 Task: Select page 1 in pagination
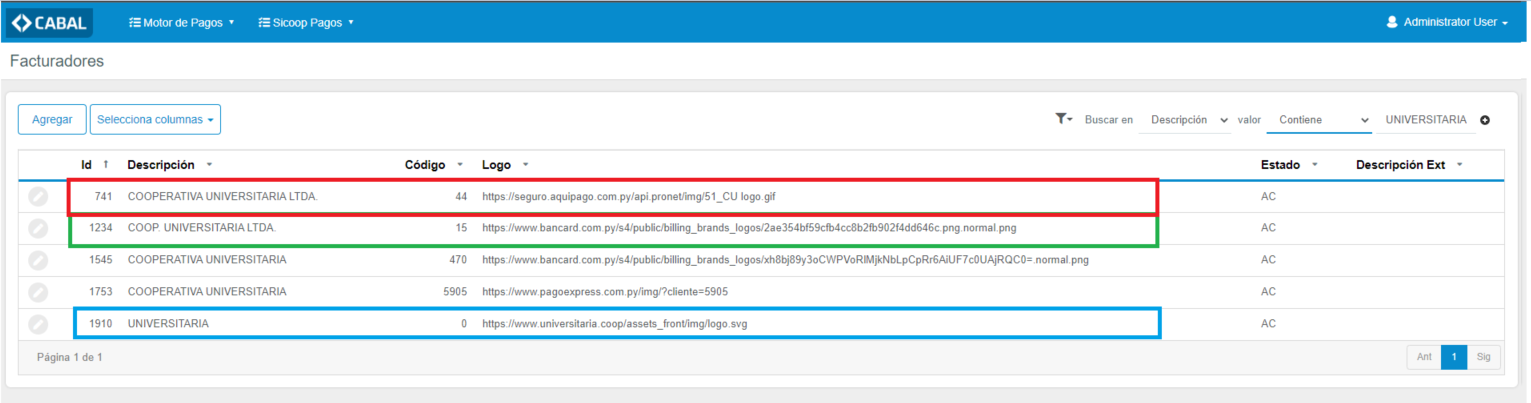click(x=1454, y=357)
